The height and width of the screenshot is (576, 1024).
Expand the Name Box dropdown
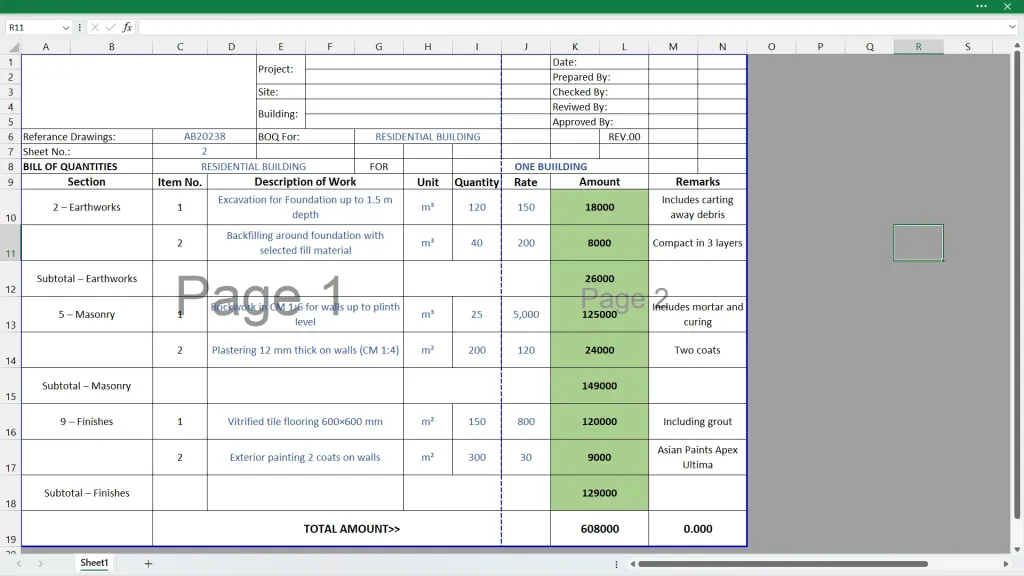click(x=66, y=28)
